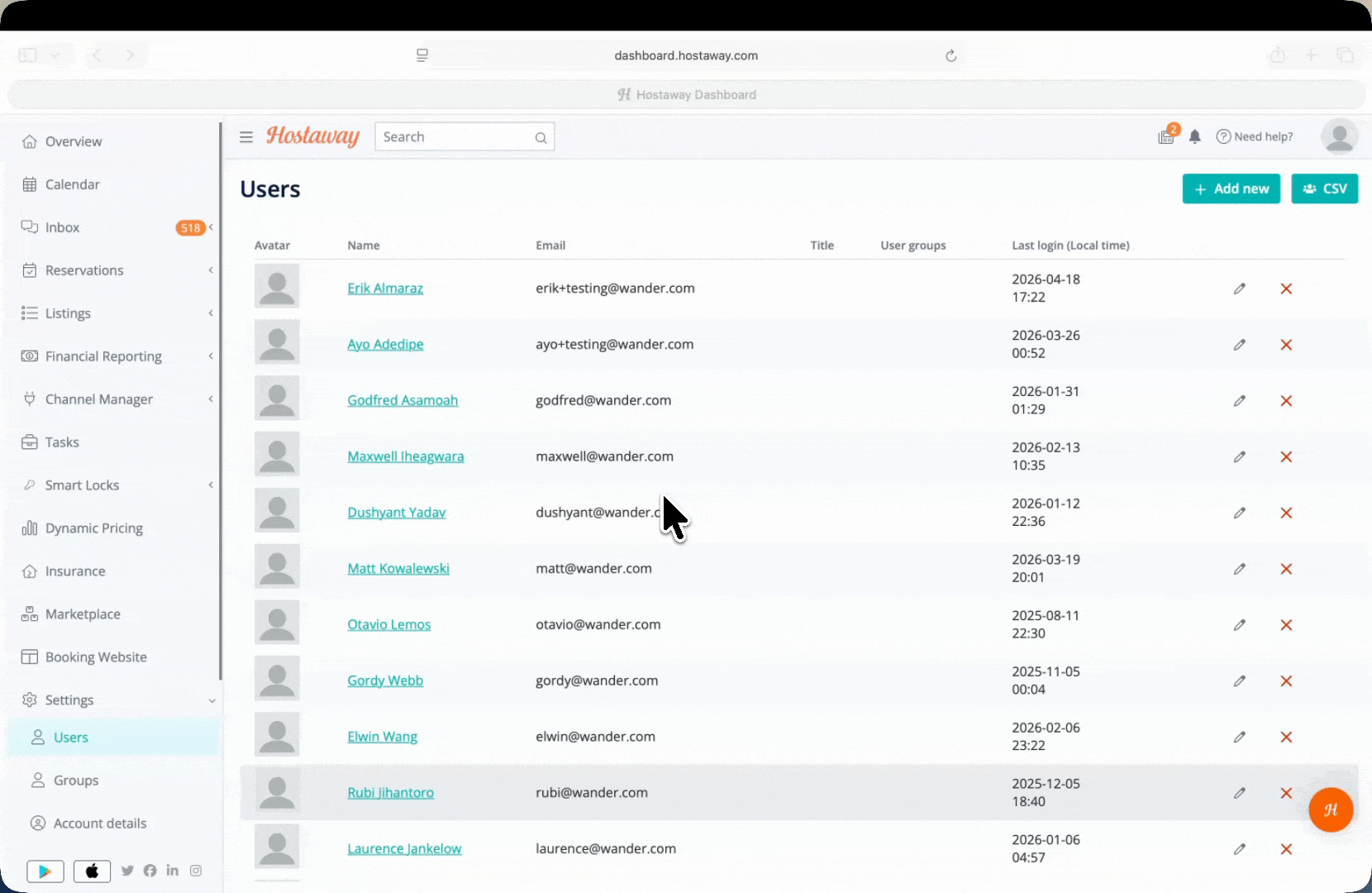1372x893 pixels.
Task: Collapse the Settings submenu
Action: [x=212, y=700]
